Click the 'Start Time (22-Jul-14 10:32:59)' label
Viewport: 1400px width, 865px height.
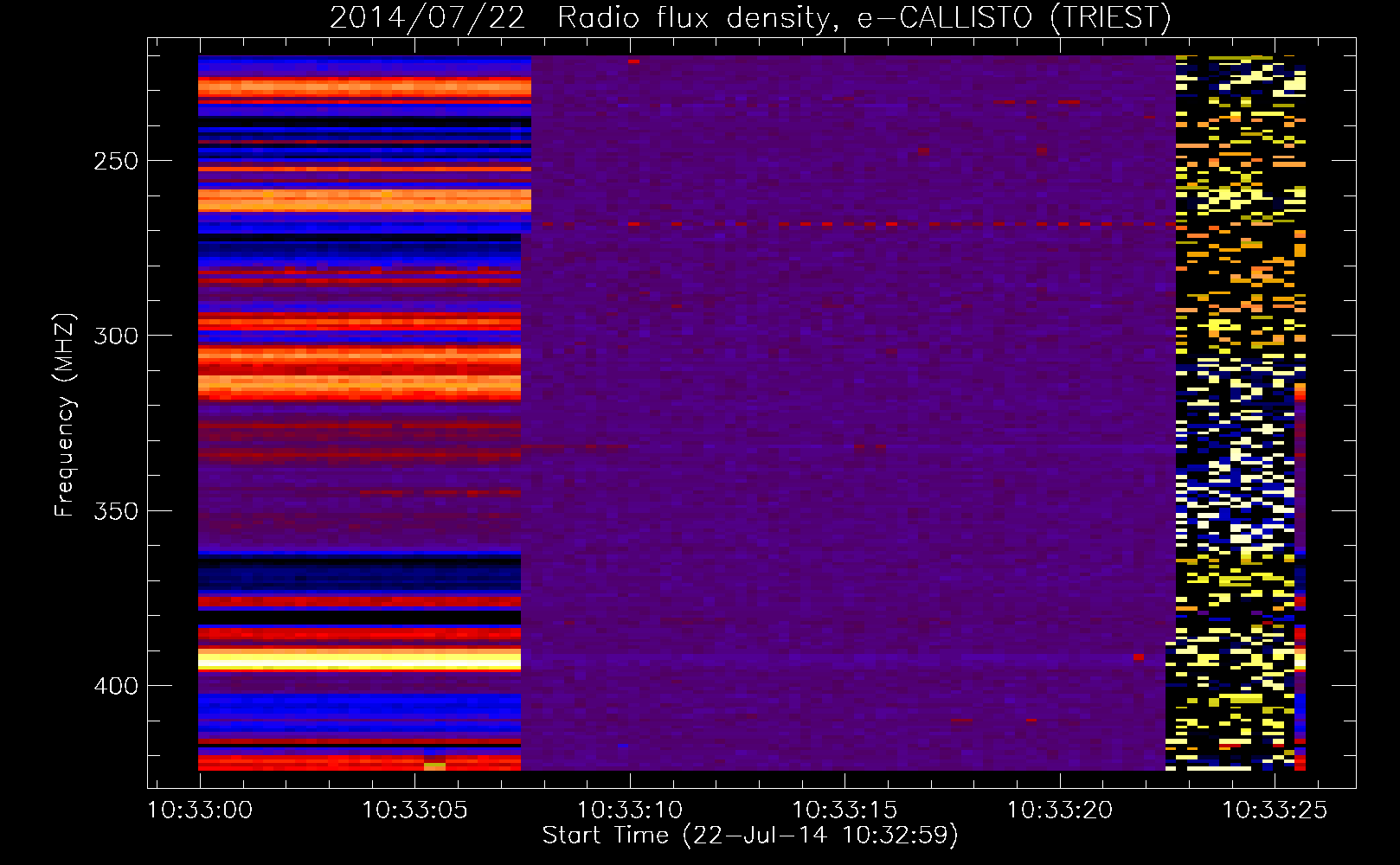click(750, 836)
